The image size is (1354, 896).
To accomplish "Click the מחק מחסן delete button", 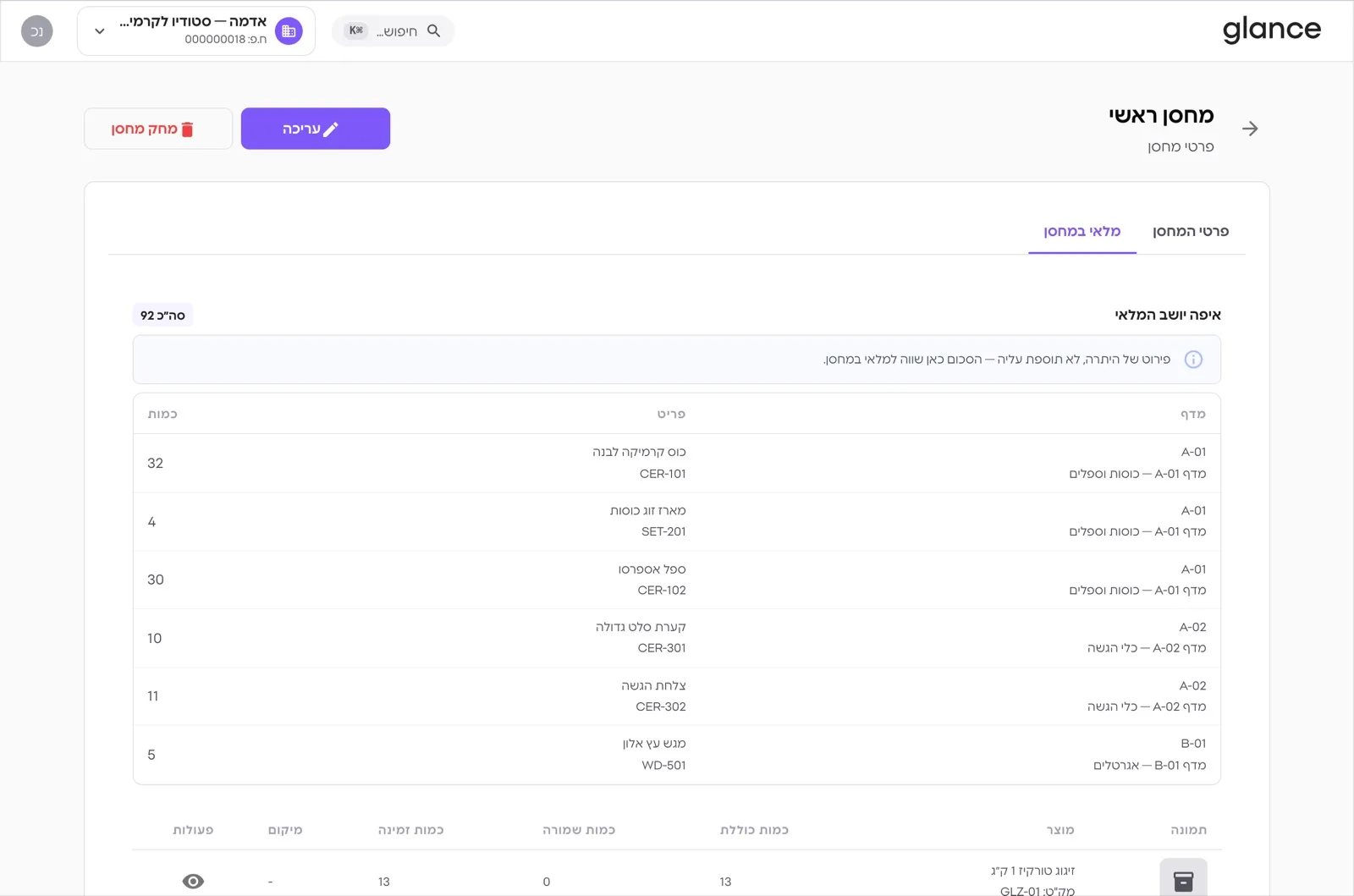I will pos(158,129).
